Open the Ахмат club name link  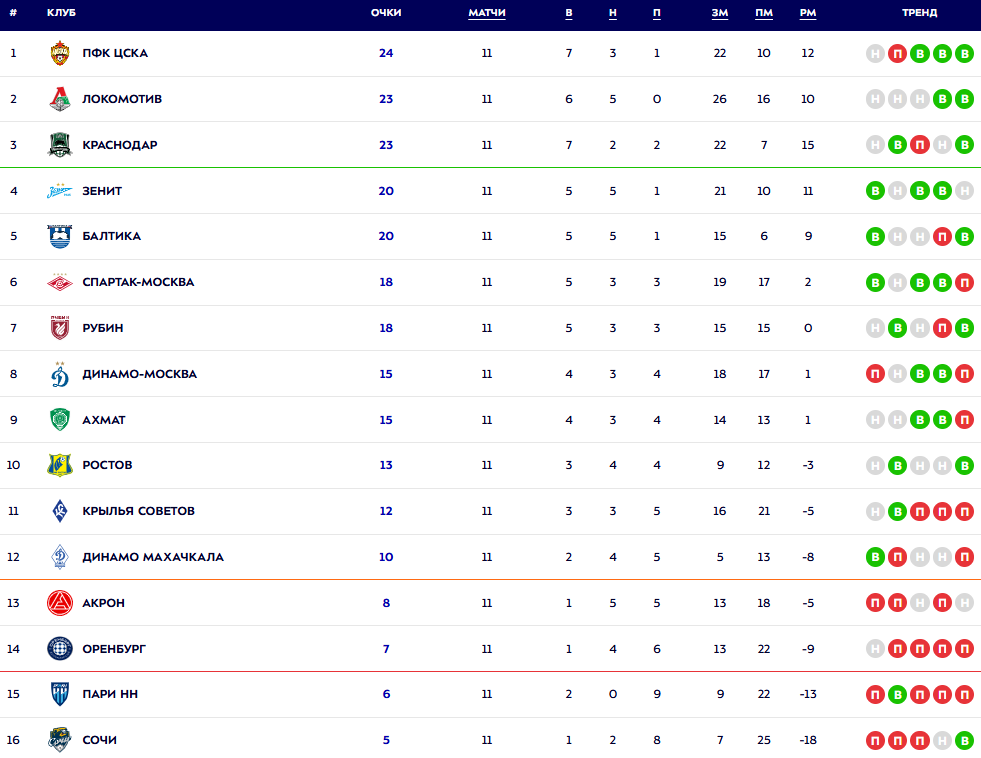click(104, 420)
